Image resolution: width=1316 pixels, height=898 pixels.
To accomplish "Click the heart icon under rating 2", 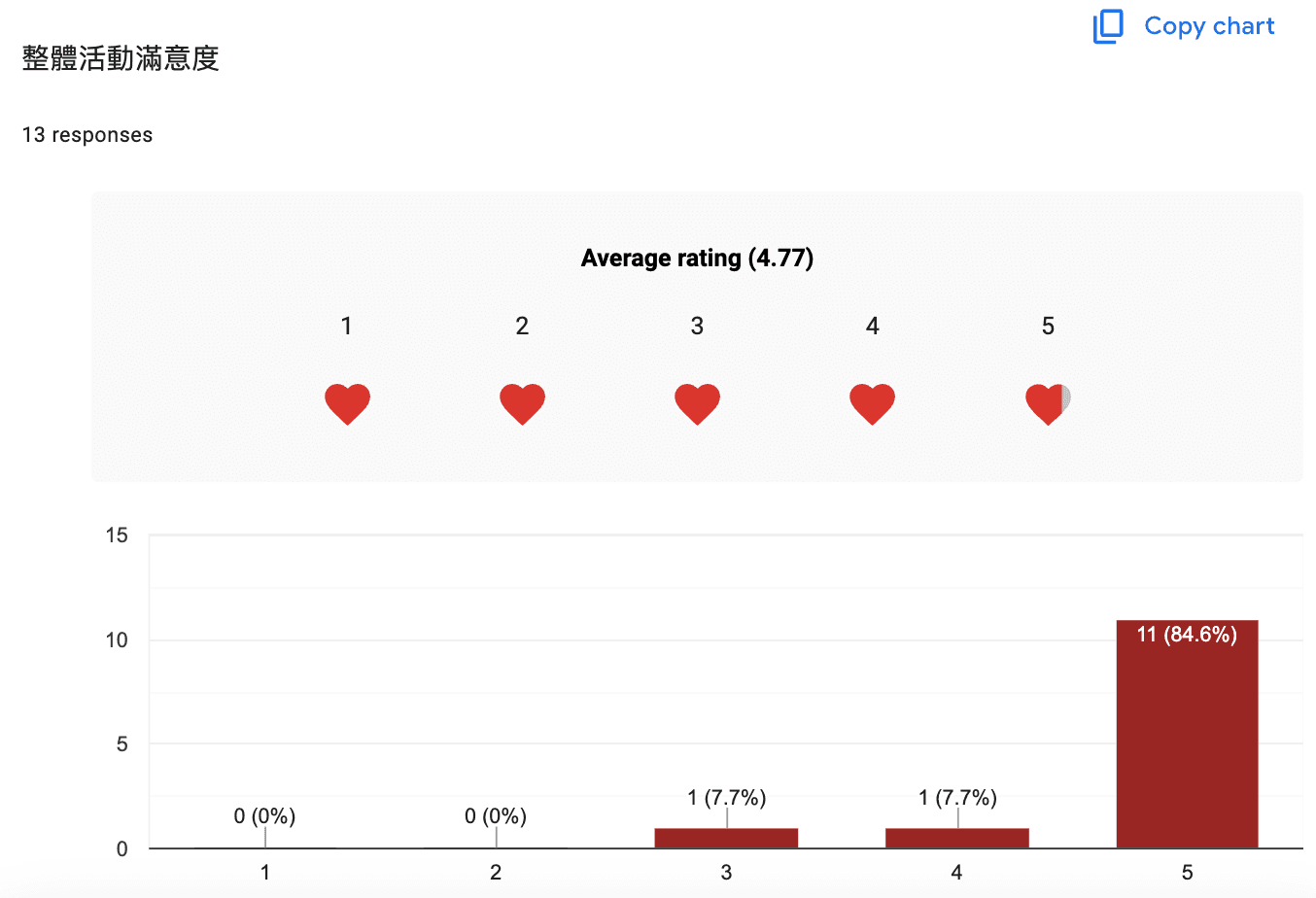I will (522, 404).
